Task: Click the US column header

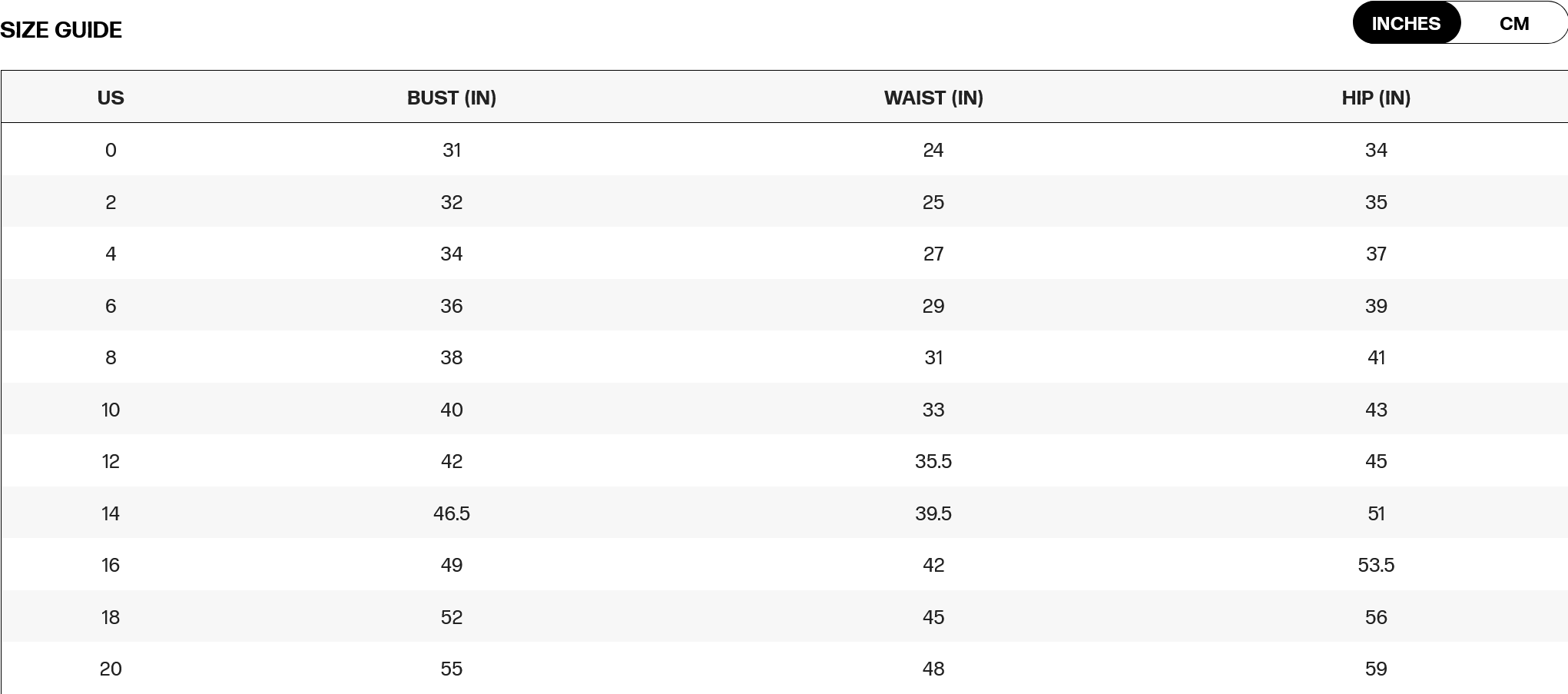Action: pos(111,98)
